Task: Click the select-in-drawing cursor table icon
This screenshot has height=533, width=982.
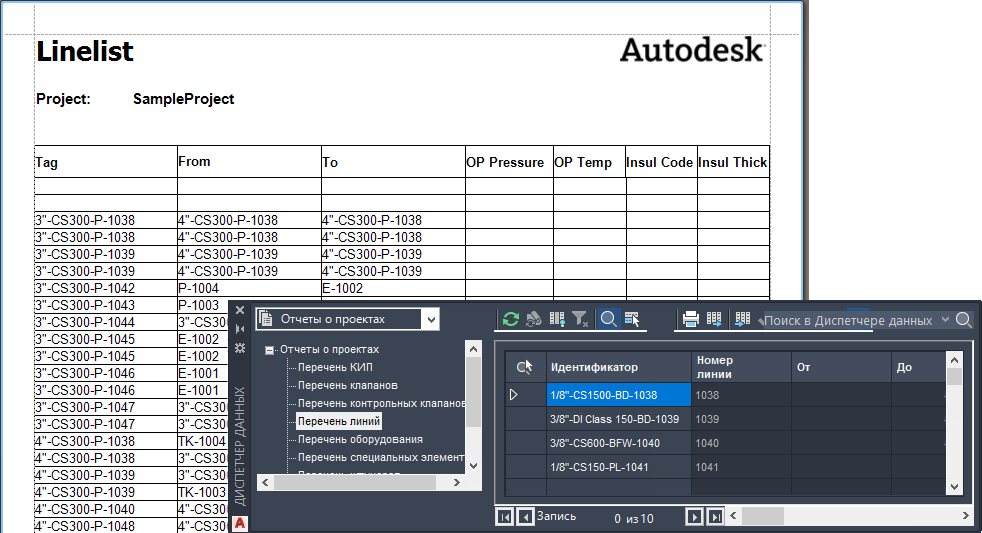Action: click(x=632, y=319)
